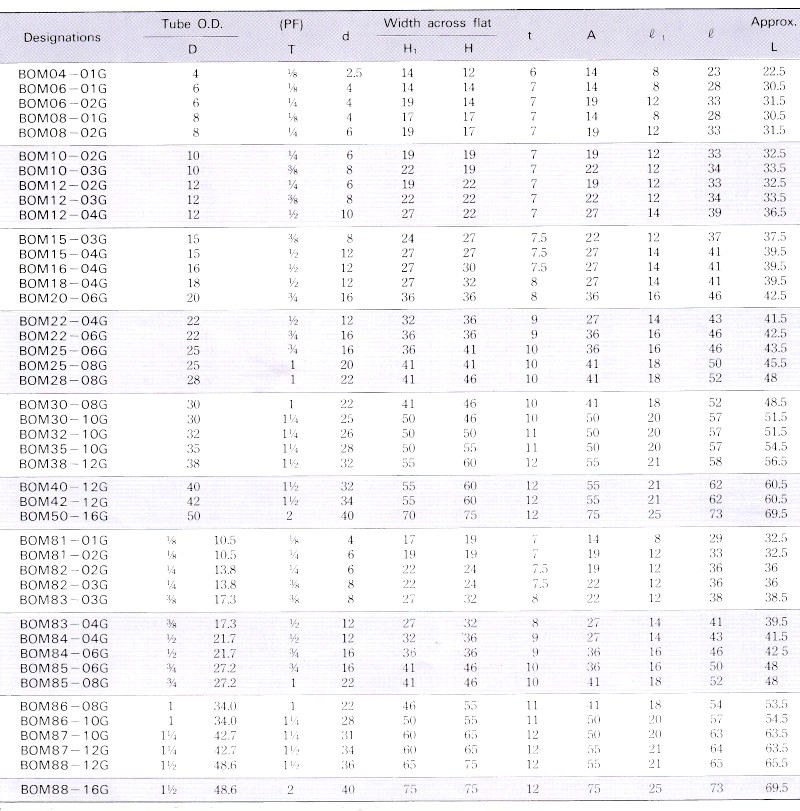The image size is (800, 811).
Task: Select designation BOM38-12G
Action: point(63,464)
